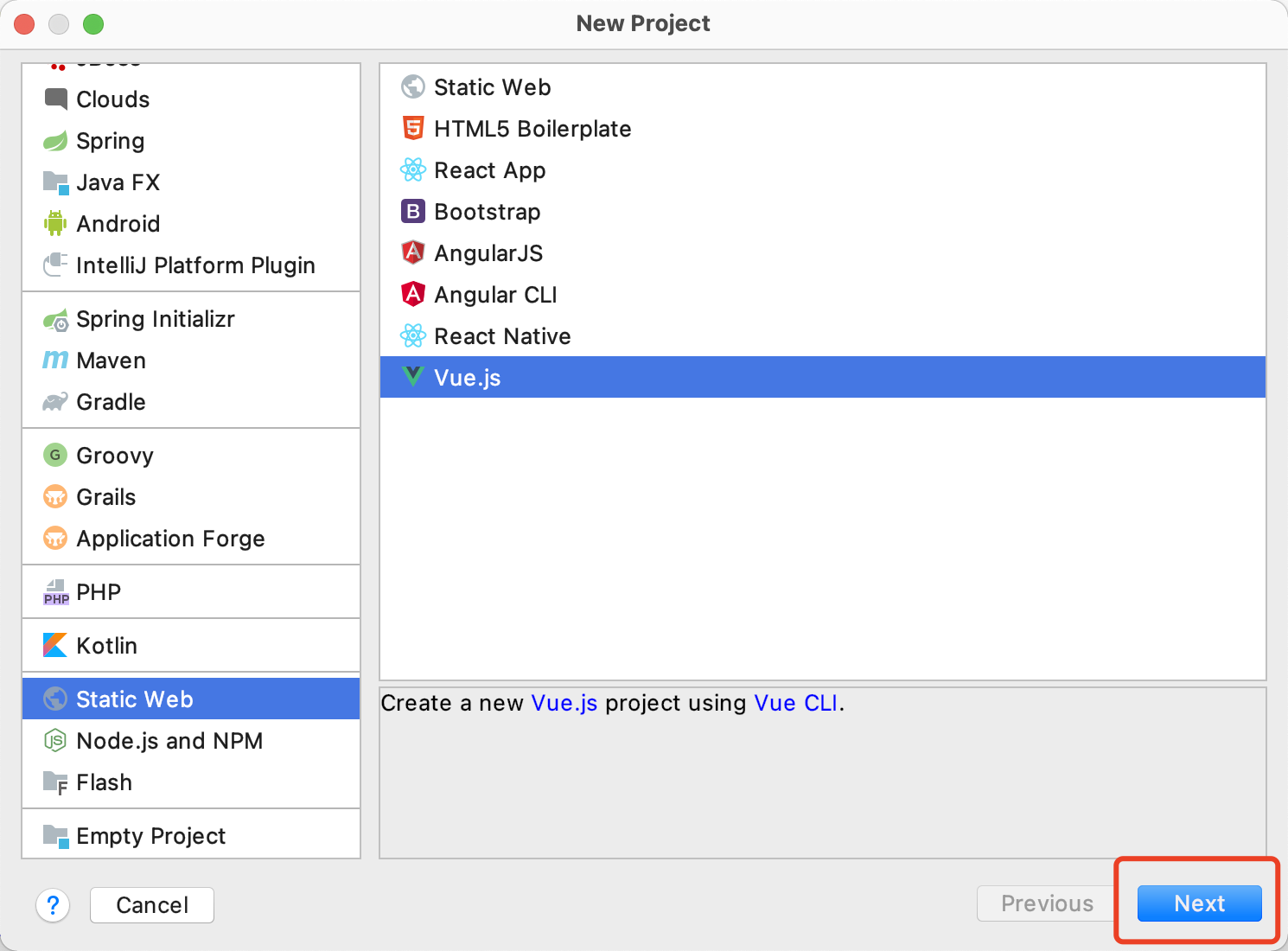Follow the Vue.js link in description

564,703
